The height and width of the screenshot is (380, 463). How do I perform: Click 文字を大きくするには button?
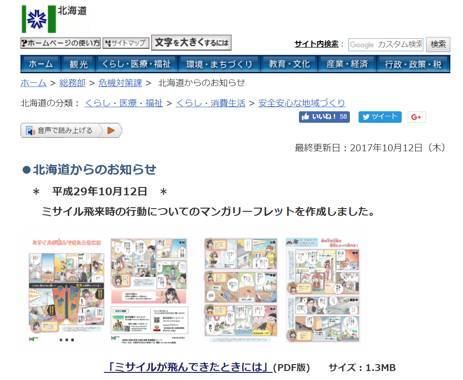tap(191, 43)
